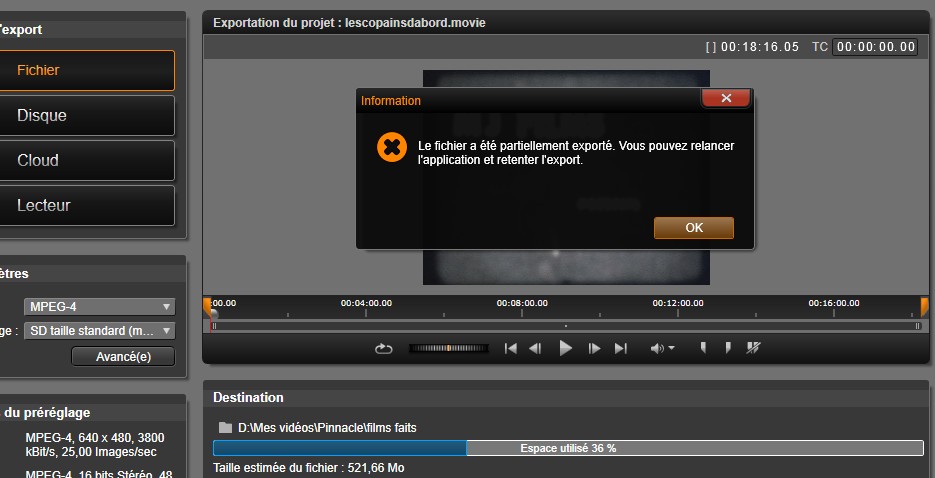Clear the mark in/out points
This screenshot has height=478, width=935.
pyautogui.click(x=753, y=347)
